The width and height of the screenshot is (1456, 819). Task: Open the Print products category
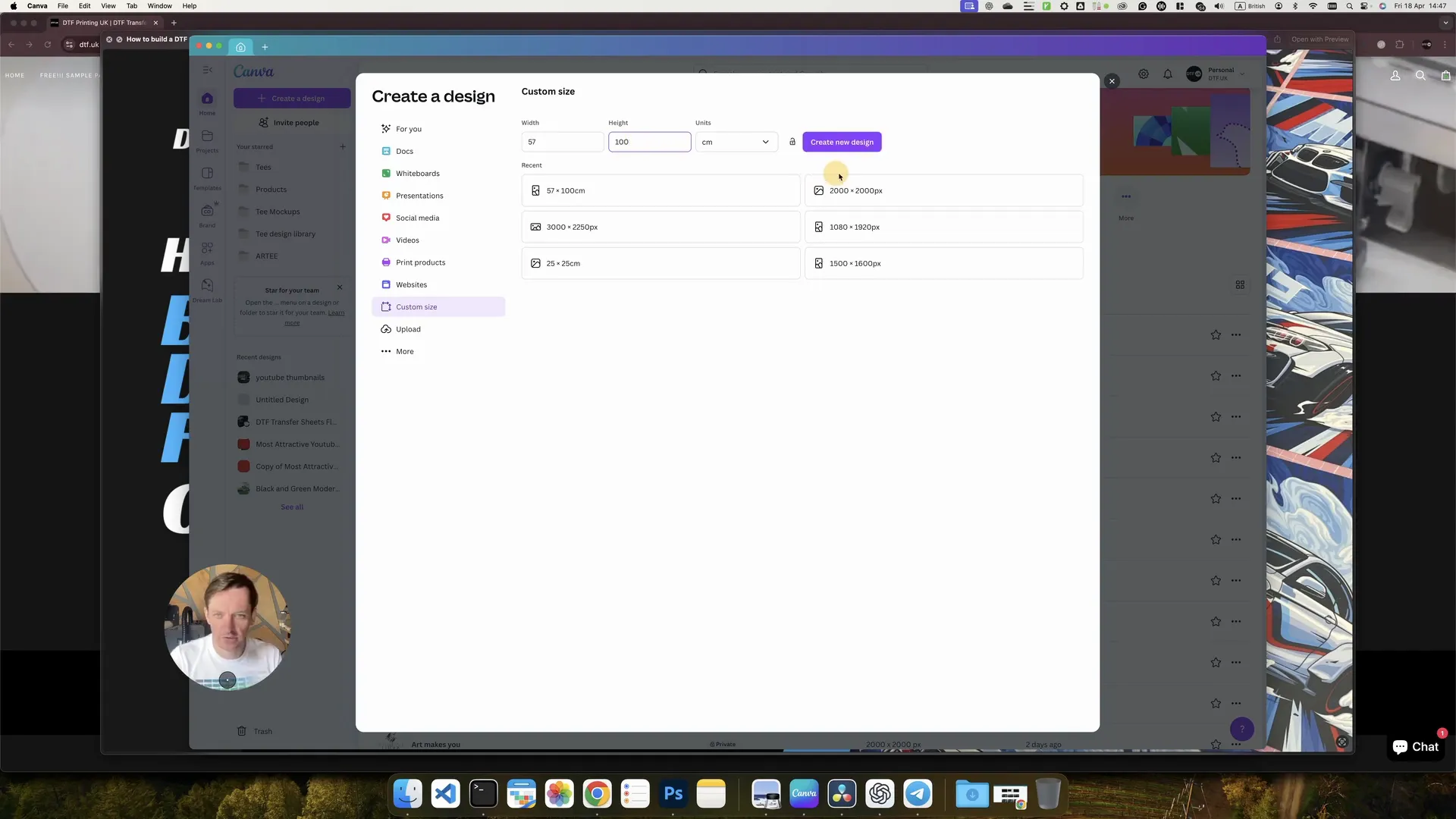pos(438,262)
